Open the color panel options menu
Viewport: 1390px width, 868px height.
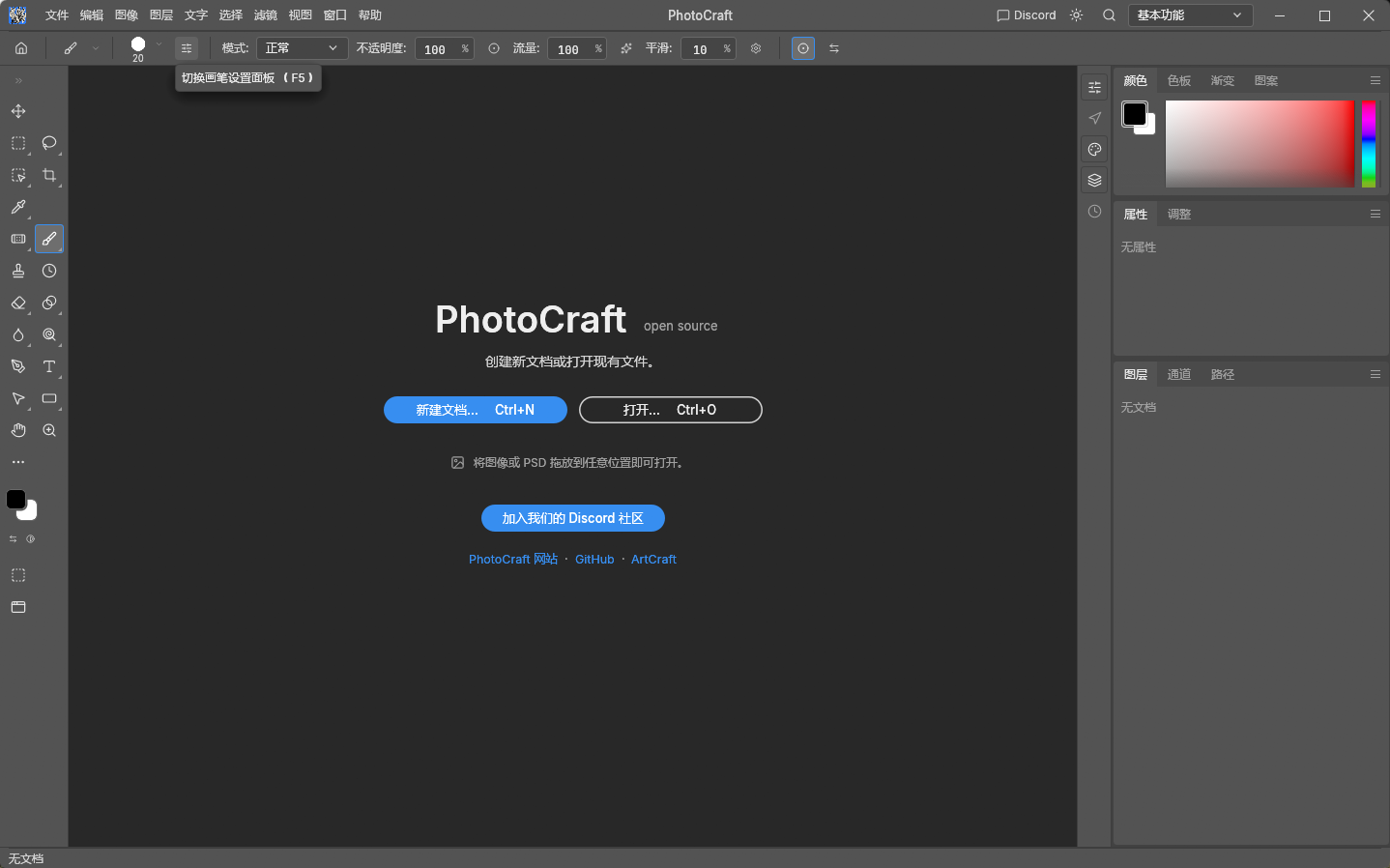[1375, 80]
